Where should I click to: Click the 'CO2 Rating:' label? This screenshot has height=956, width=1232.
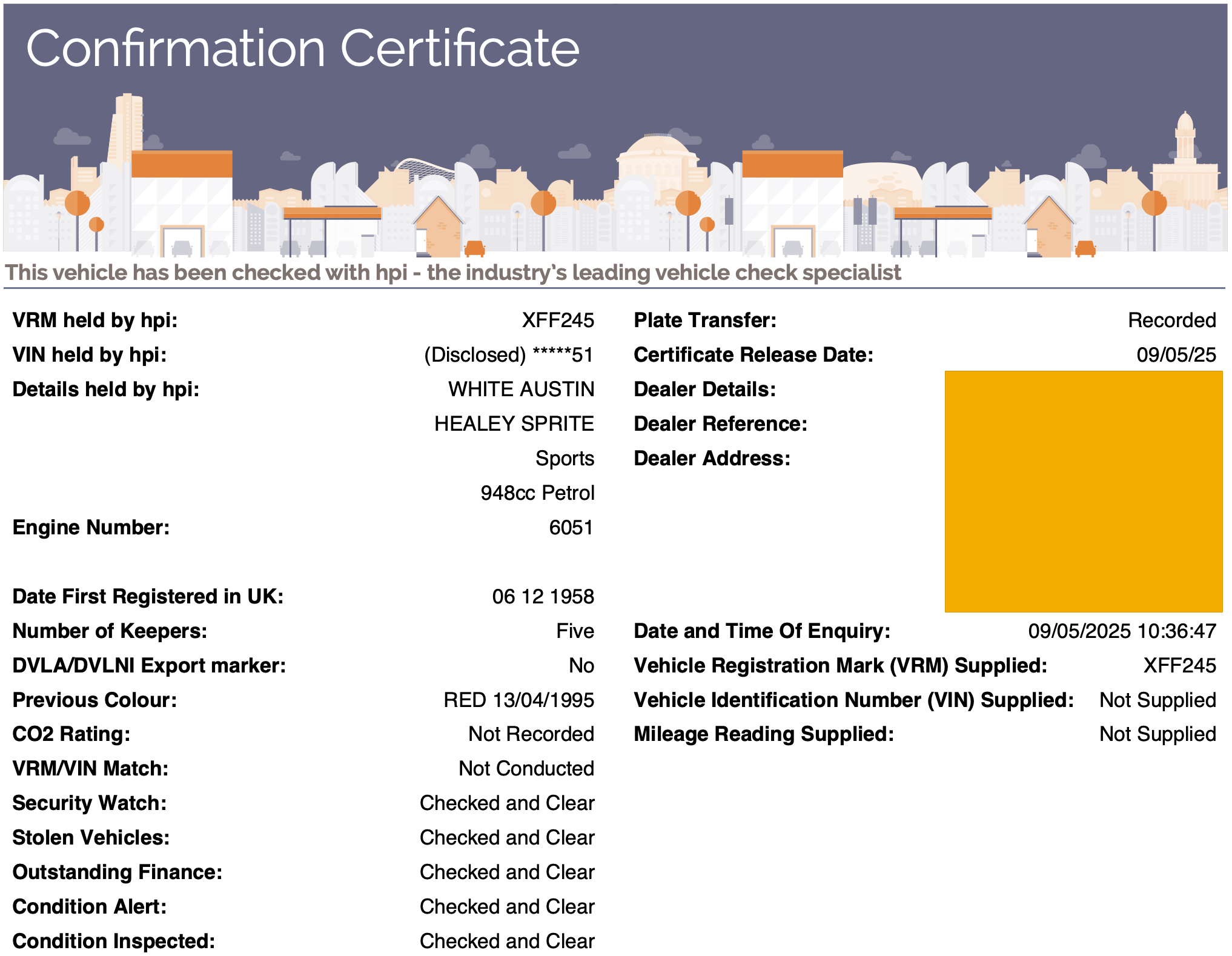pyautogui.click(x=71, y=734)
